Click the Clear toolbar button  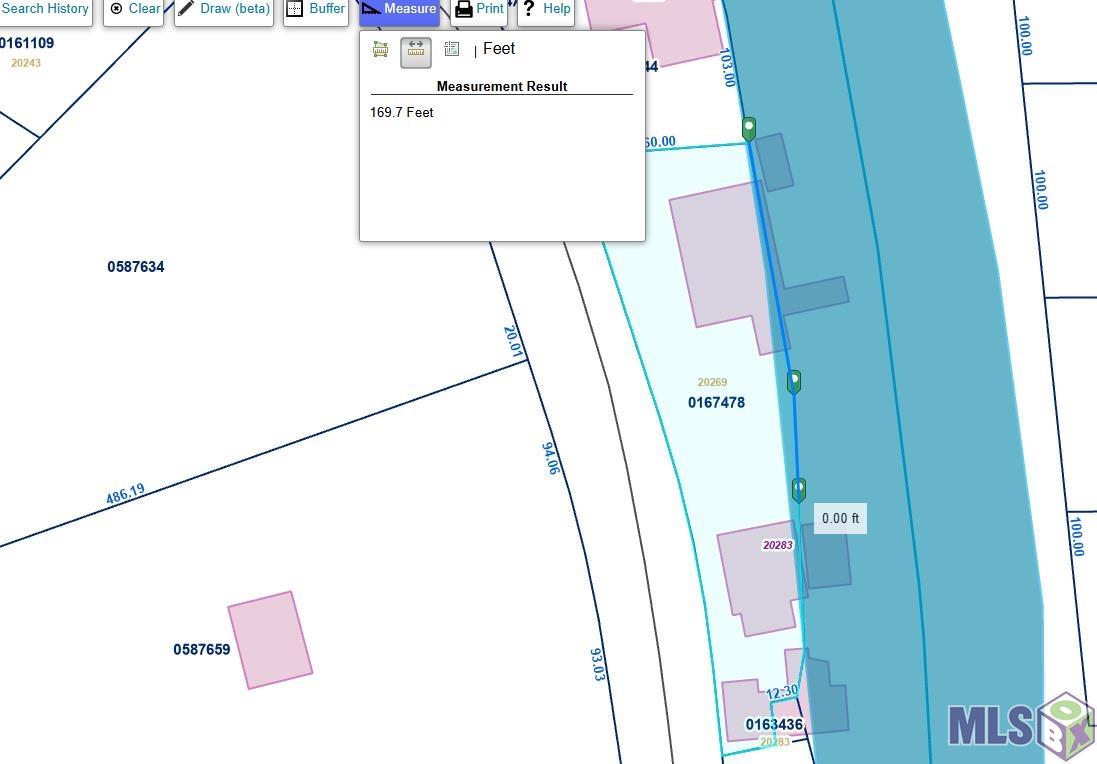134,10
